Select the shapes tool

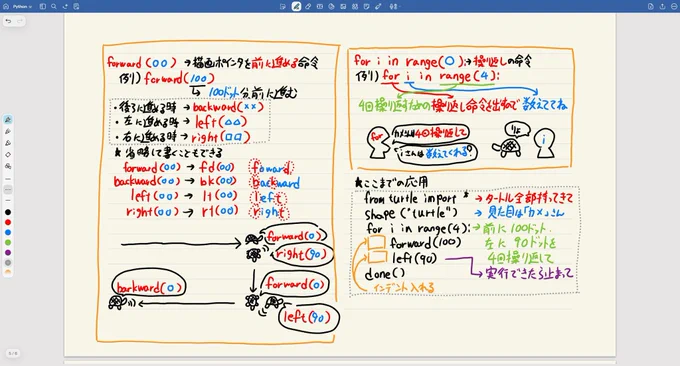click(331, 7)
